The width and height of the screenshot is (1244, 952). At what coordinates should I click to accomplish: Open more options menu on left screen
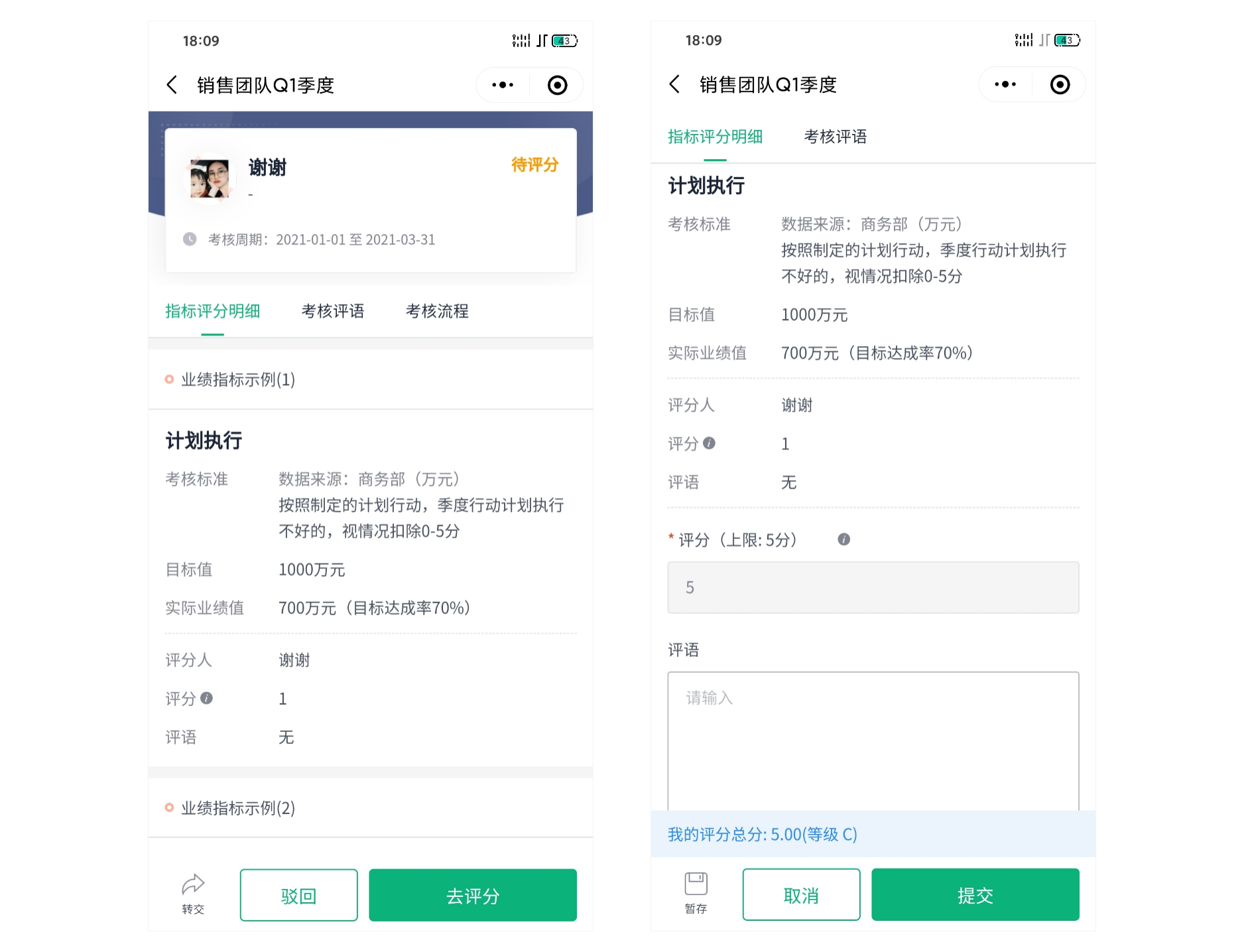(503, 85)
